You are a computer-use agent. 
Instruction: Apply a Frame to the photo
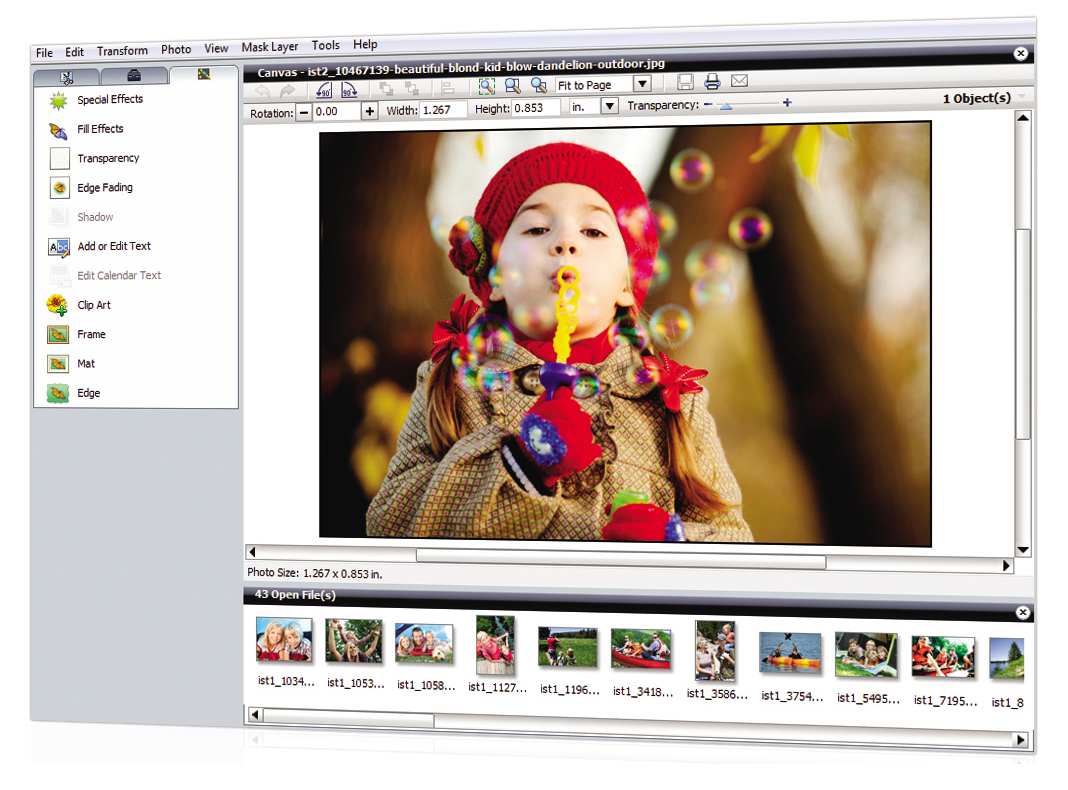click(x=90, y=335)
